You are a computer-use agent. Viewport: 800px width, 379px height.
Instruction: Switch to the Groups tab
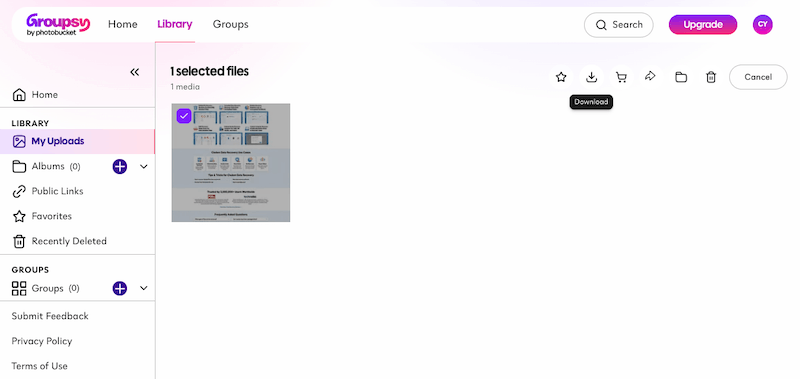pos(231,24)
